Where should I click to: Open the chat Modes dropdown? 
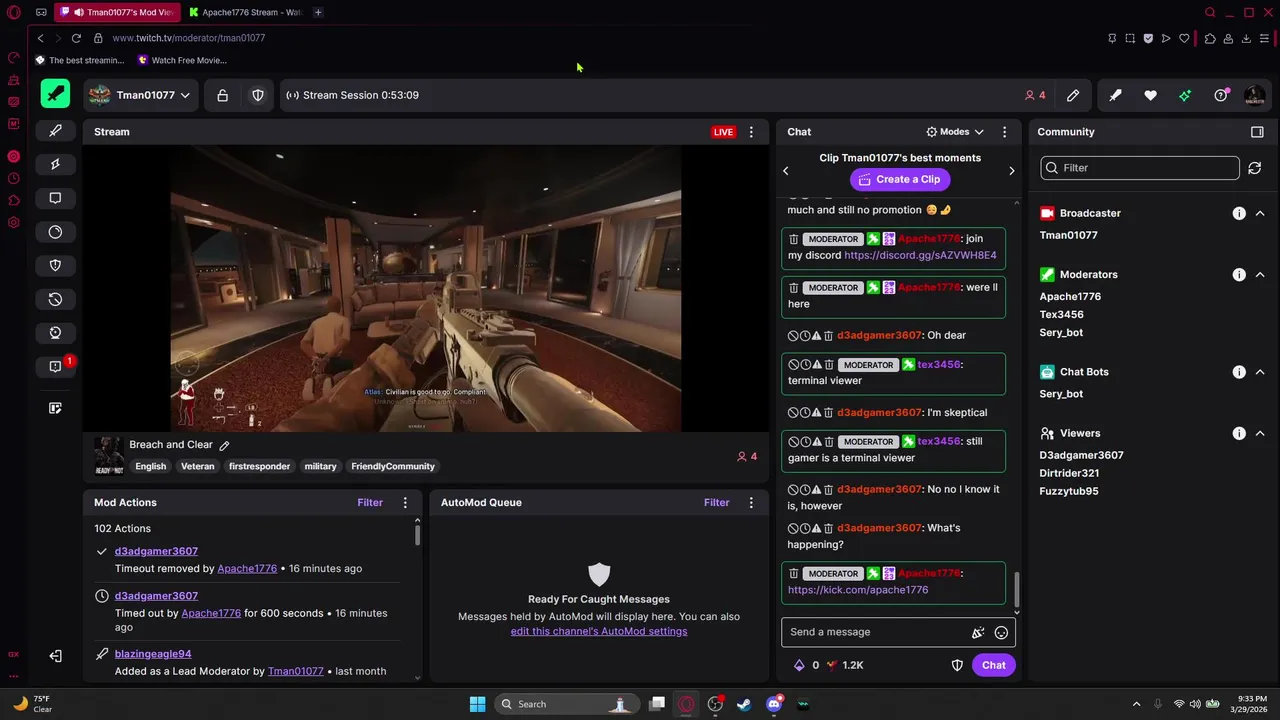955,132
